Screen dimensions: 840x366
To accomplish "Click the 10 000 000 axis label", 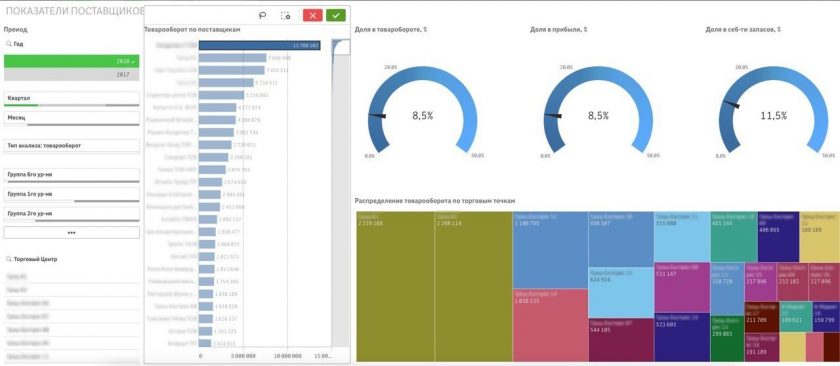I will click(x=287, y=355).
